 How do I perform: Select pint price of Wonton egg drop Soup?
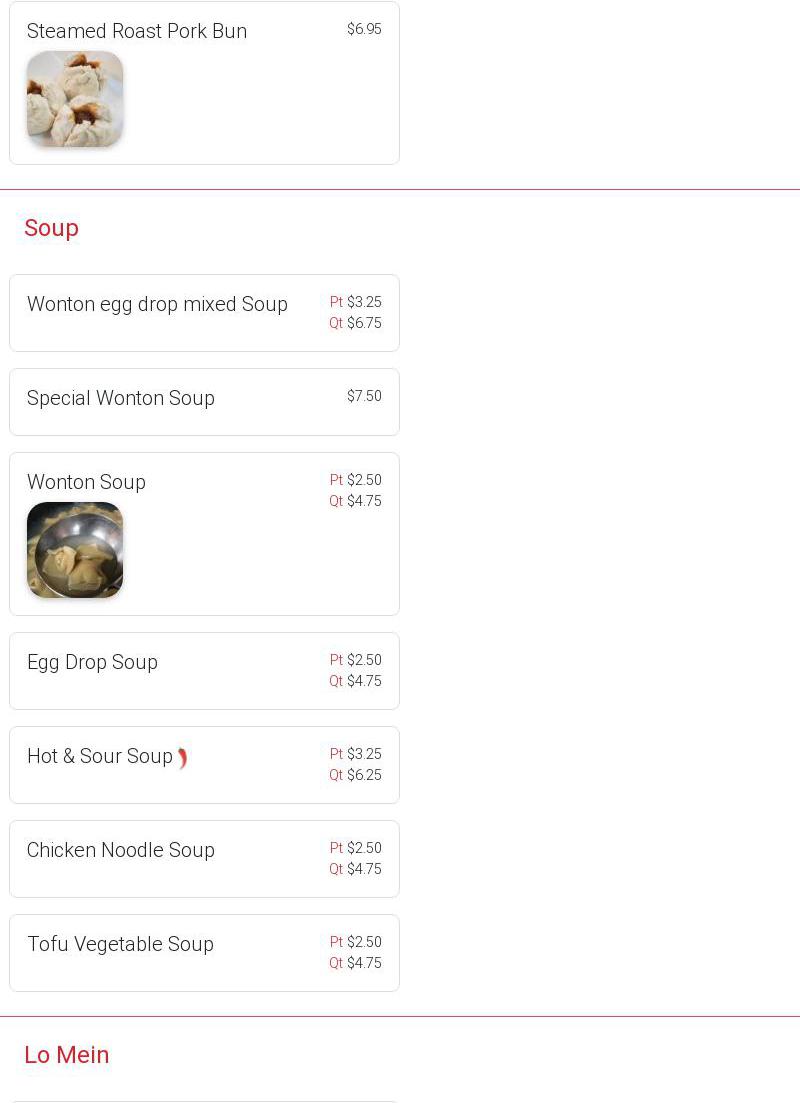point(356,302)
